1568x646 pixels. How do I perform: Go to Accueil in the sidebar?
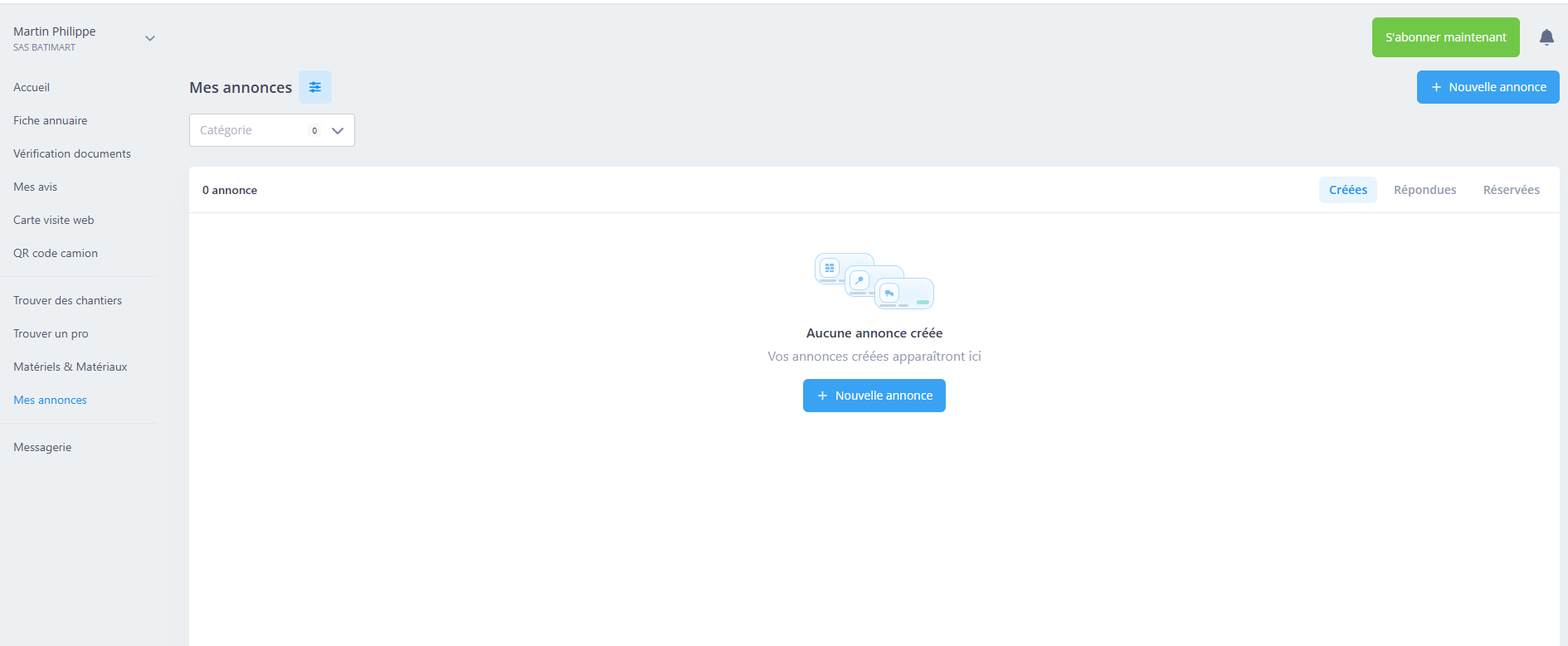32,87
